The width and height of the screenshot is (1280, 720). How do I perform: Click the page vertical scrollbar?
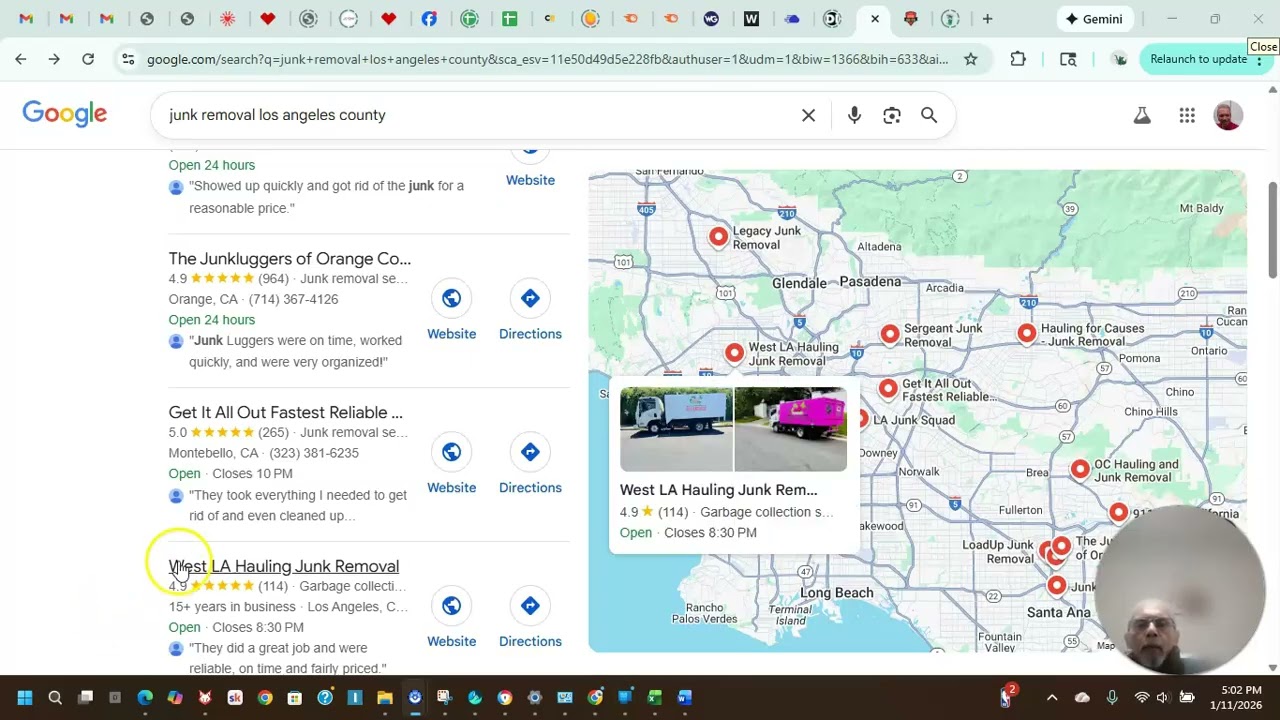pos(1273,230)
